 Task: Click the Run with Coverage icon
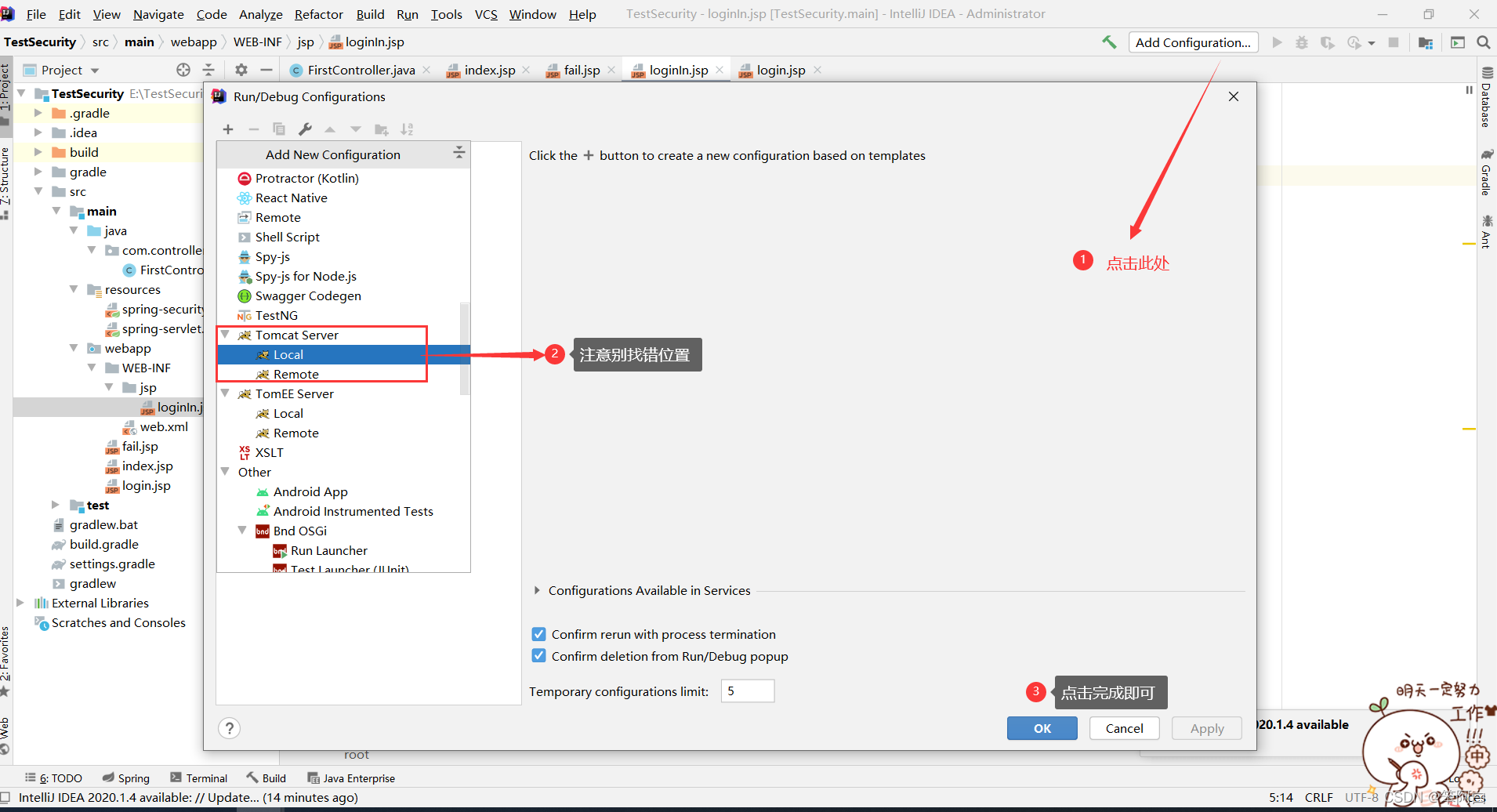click(1327, 42)
